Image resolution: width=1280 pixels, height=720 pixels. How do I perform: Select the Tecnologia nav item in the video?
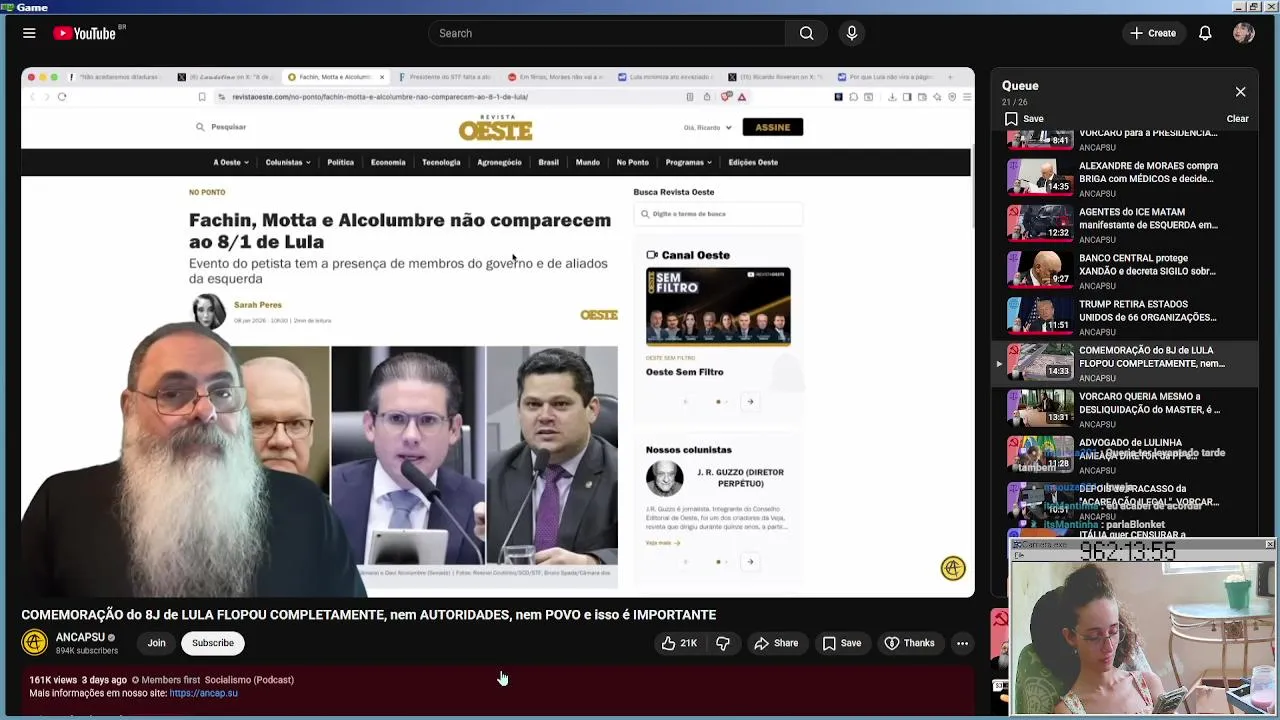point(441,162)
